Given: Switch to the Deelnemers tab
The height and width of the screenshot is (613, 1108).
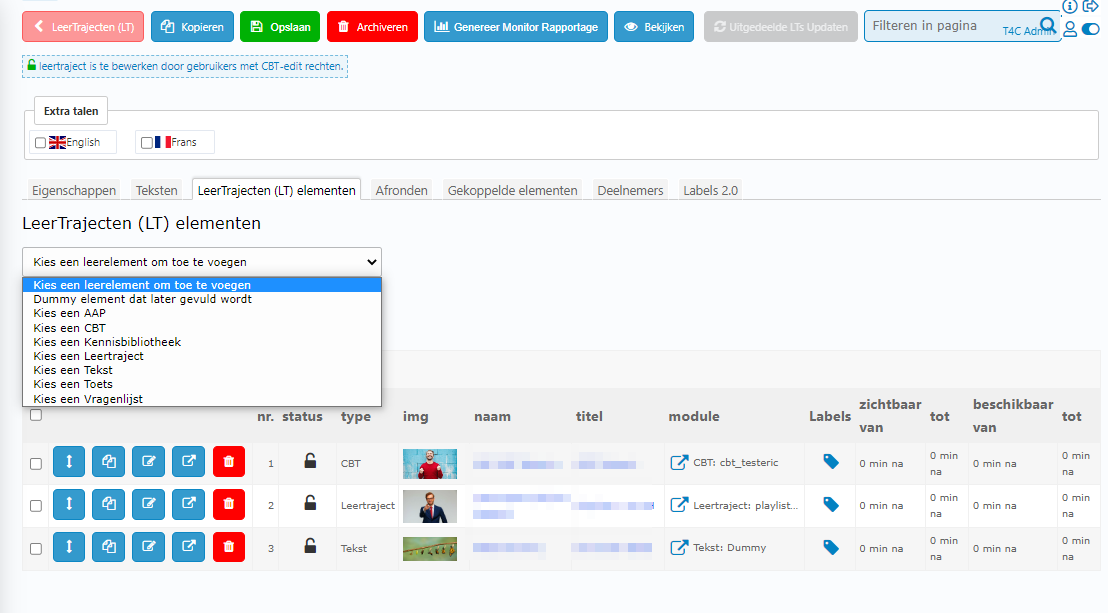Looking at the screenshot, I should click(630, 190).
